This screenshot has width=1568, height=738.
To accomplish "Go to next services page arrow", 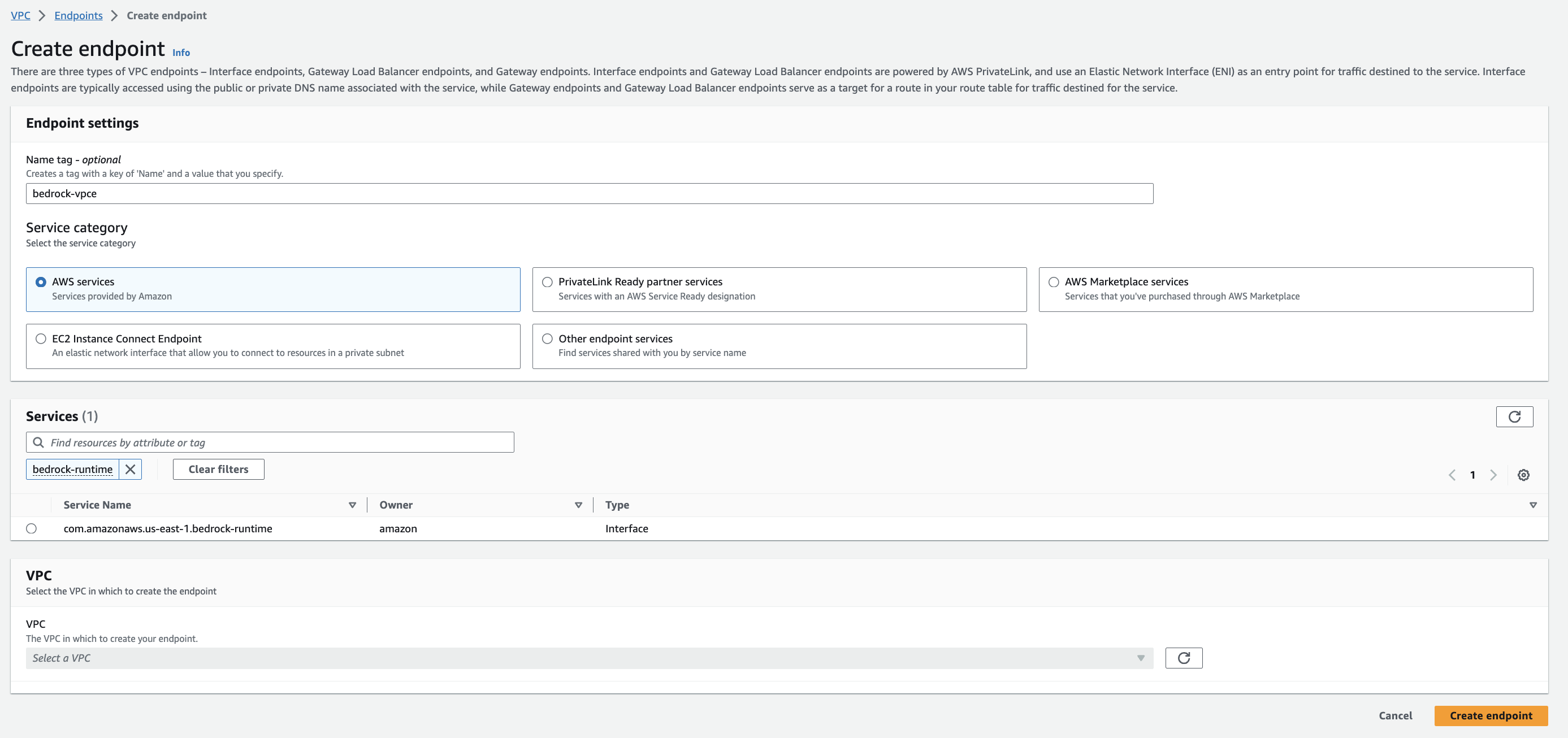I will [1493, 475].
